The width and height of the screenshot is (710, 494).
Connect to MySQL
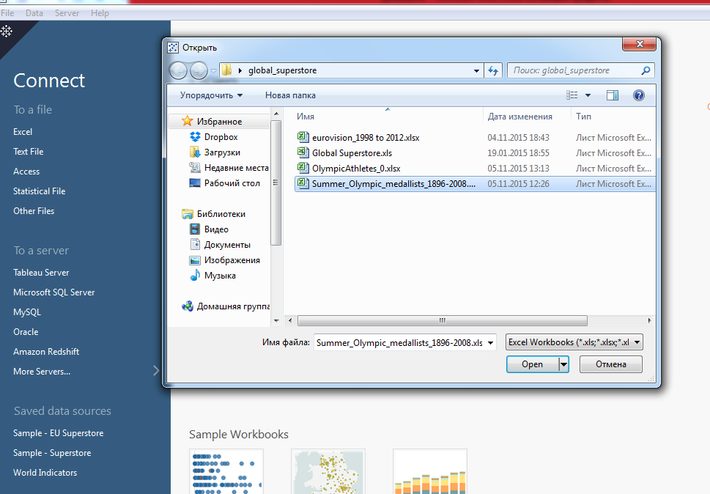pyautogui.click(x=27, y=312)
